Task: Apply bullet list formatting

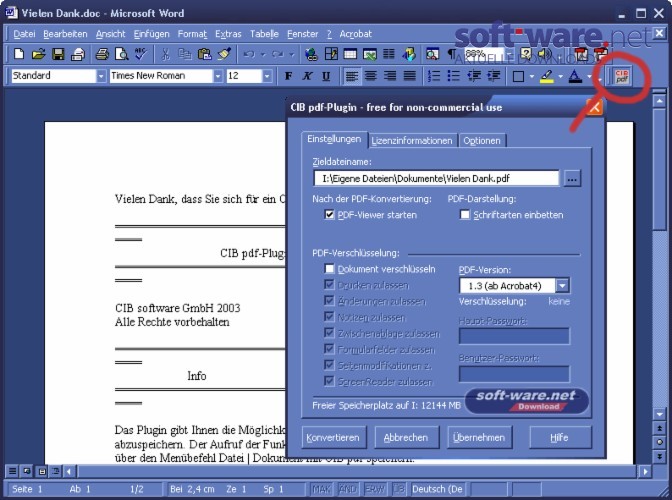Action: 453,76
